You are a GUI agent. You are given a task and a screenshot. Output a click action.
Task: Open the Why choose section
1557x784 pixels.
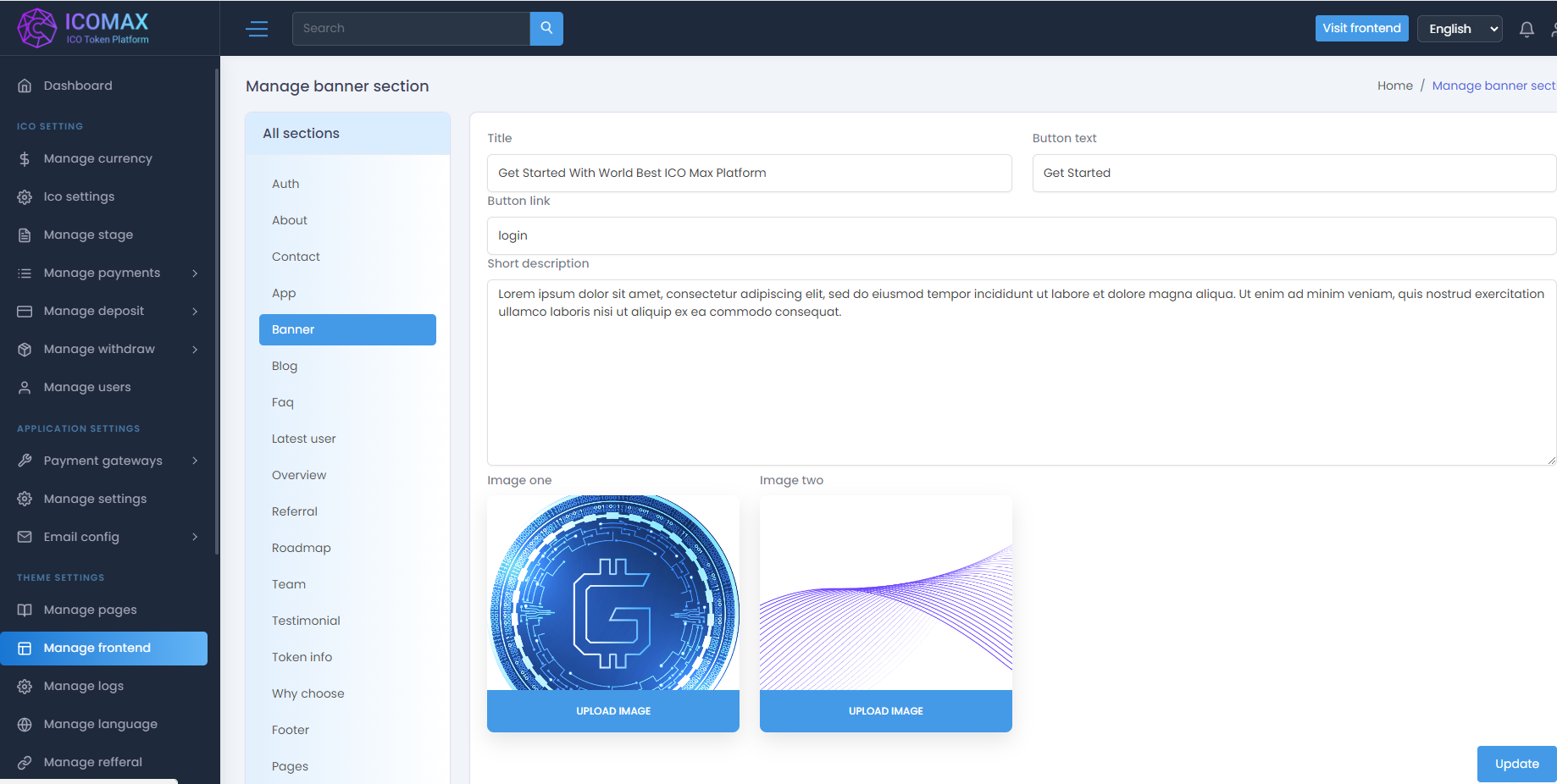(347, 693)
